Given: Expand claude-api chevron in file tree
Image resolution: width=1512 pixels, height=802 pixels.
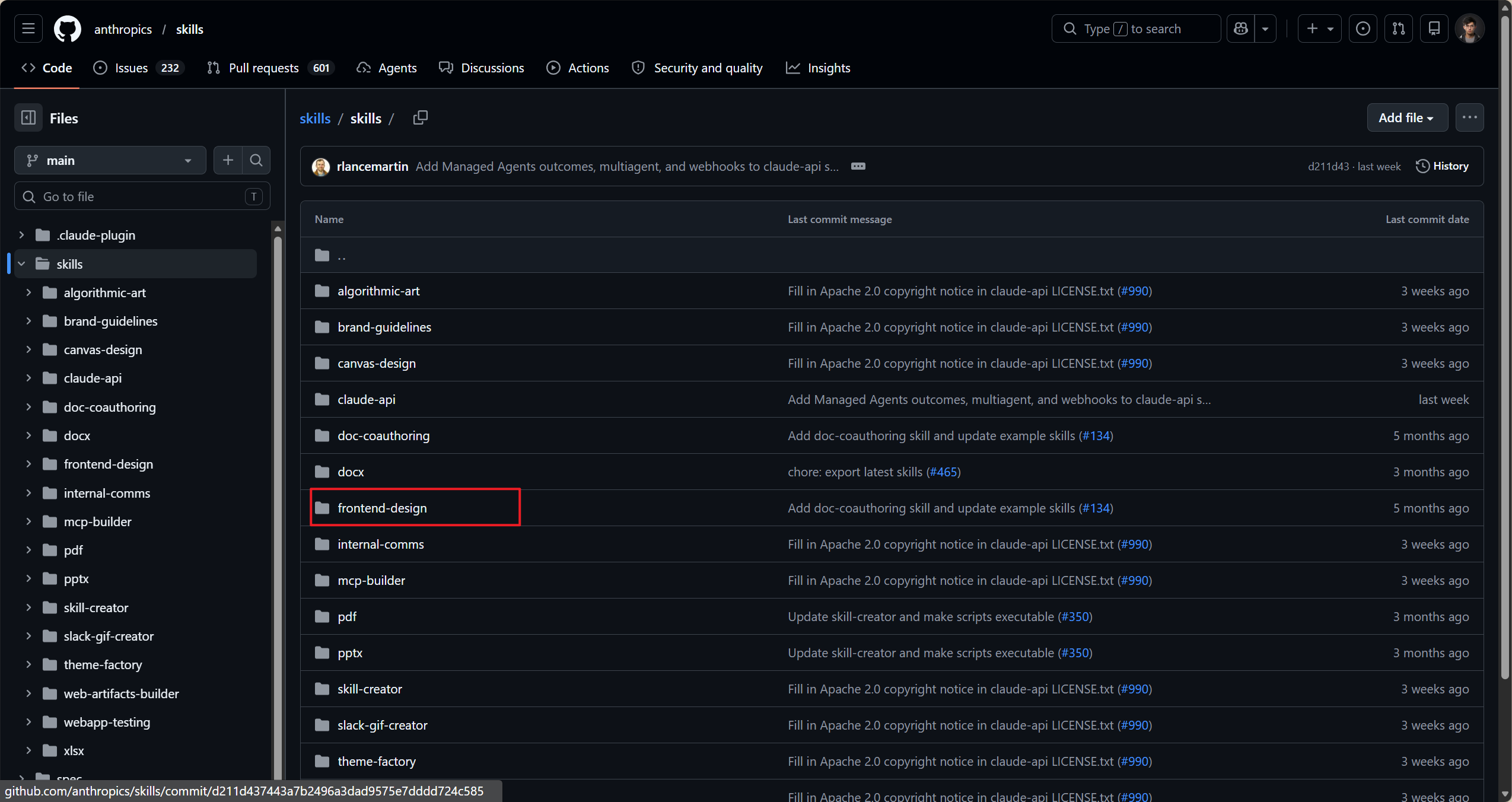Looking at the screenshot, I should [28, 378].
